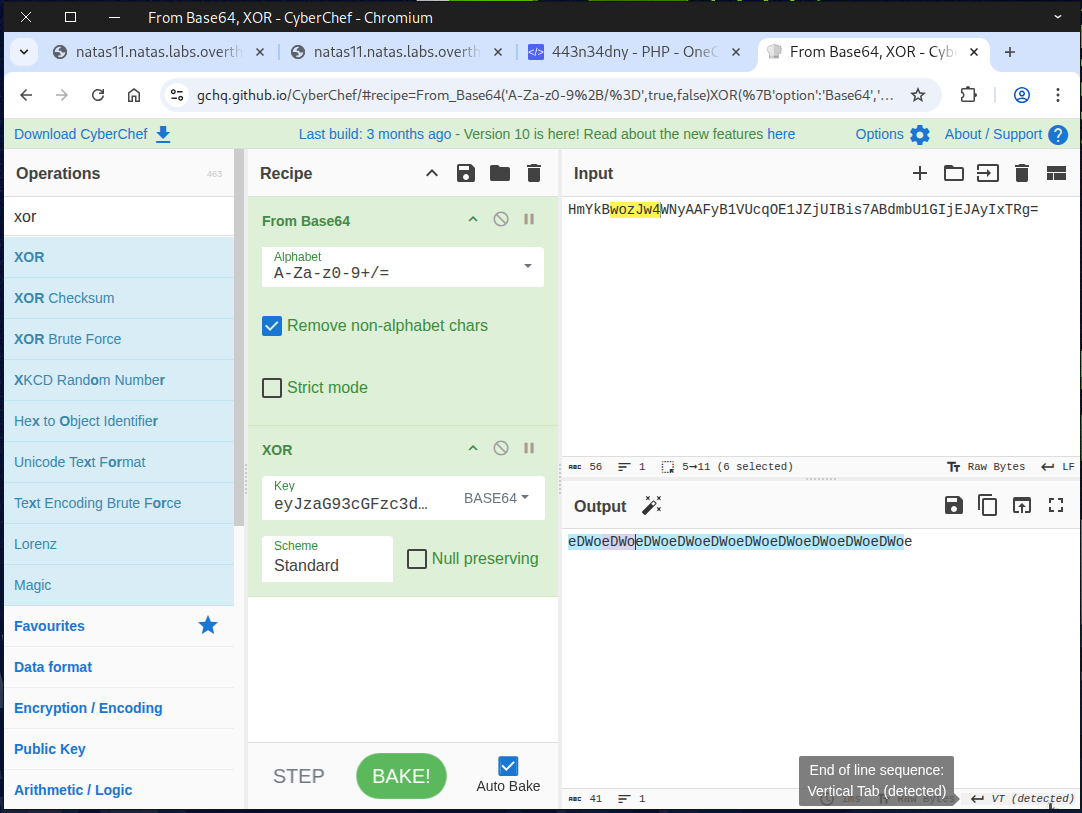Screen dimensions: 1082x813
Task: Expand the Data format category
Action: [x=53, y=667]
